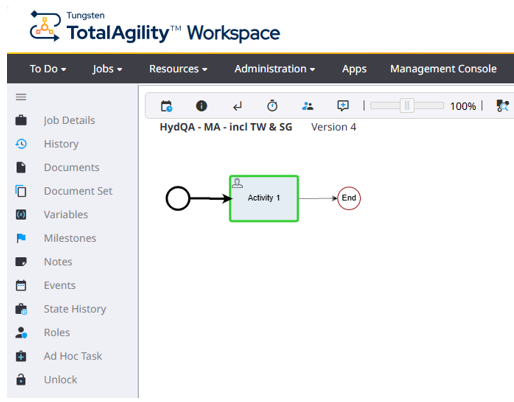The height and width of the screenshot is (402, 514).
Task: Click the people resources toolbar icon
Action: click(x=308, y=106)
